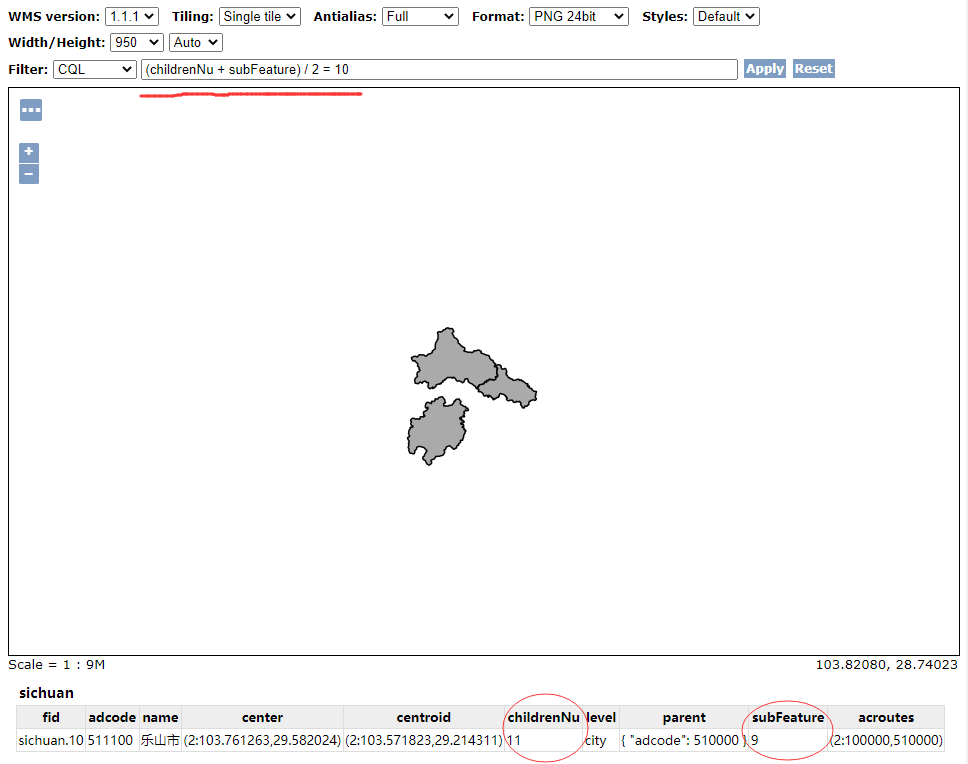
Task: Click the 乐山市 name cell
Action: click(160, 740)
